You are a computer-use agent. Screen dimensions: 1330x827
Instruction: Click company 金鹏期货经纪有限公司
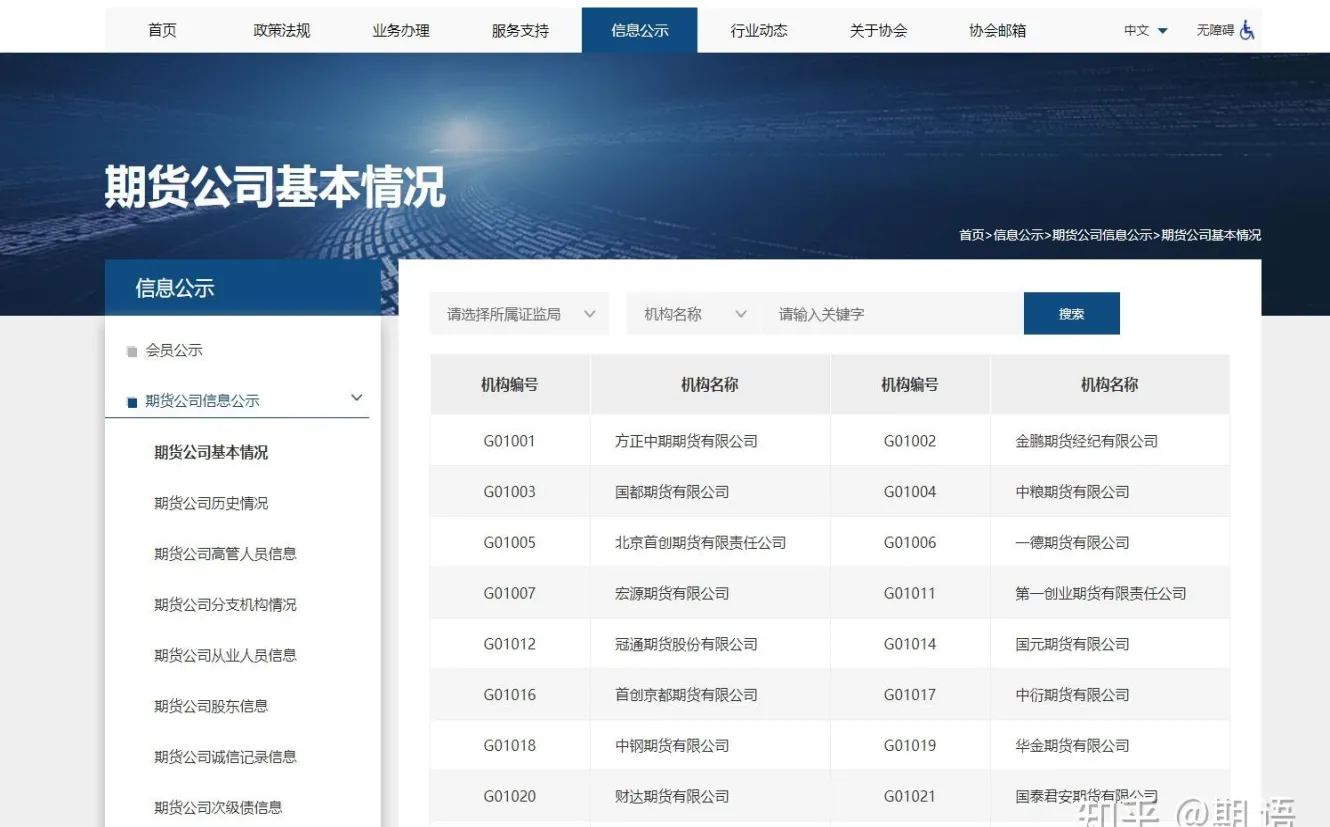(1086, 441)
